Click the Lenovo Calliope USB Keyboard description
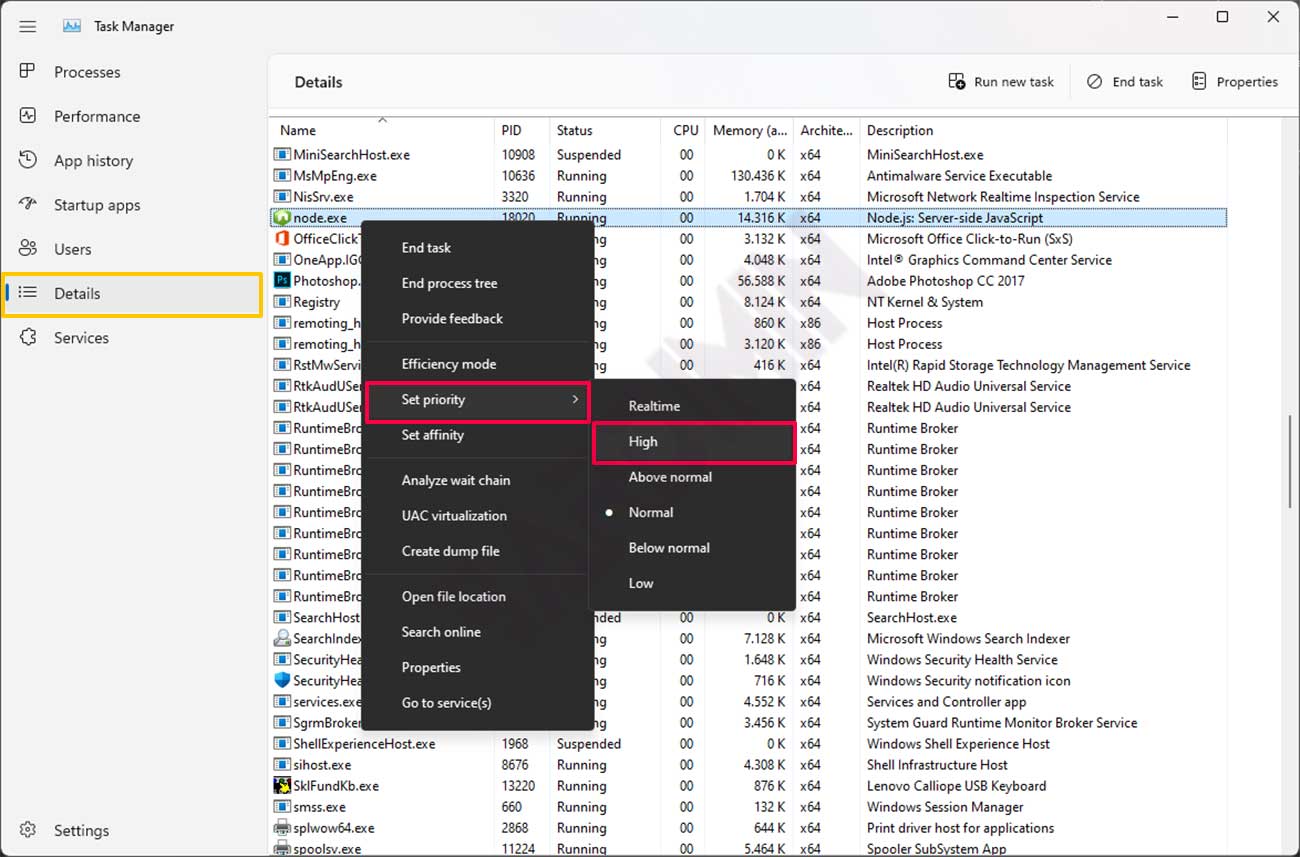1300x857 pixels. pos(956,786)
